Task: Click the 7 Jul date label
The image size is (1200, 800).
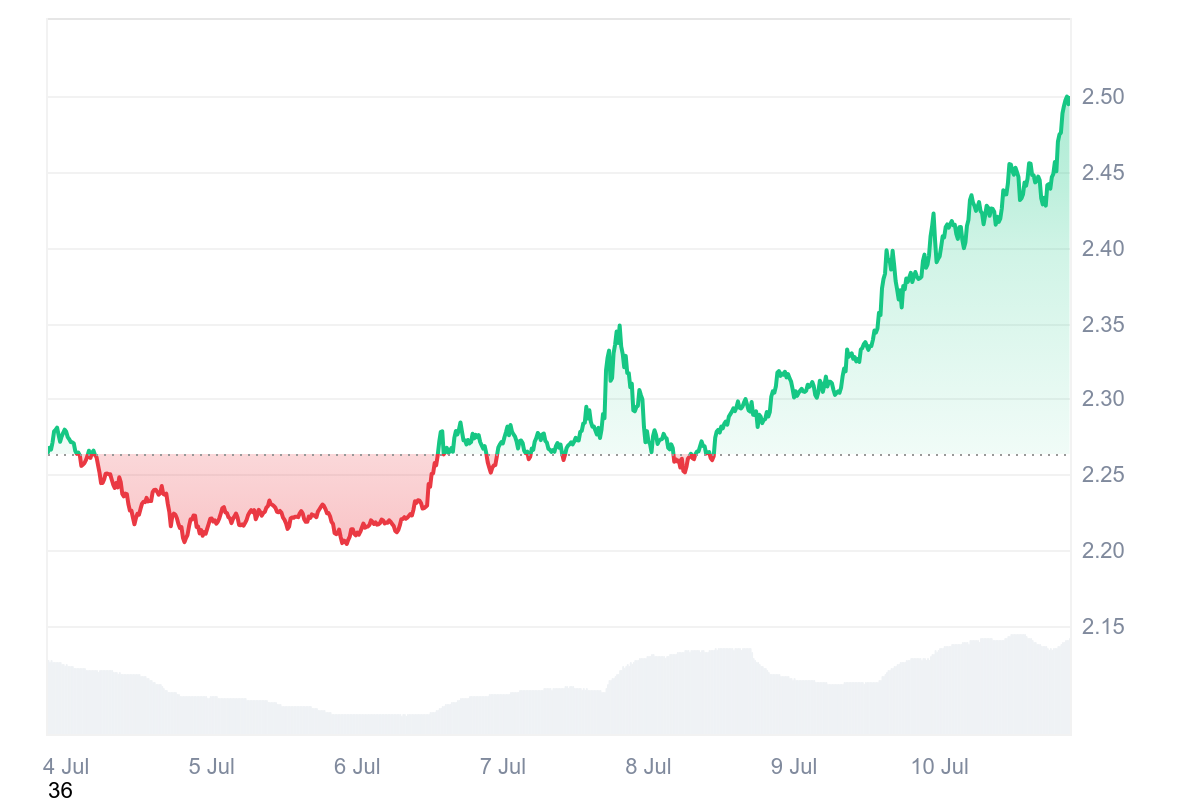Action: pos(503,767)
